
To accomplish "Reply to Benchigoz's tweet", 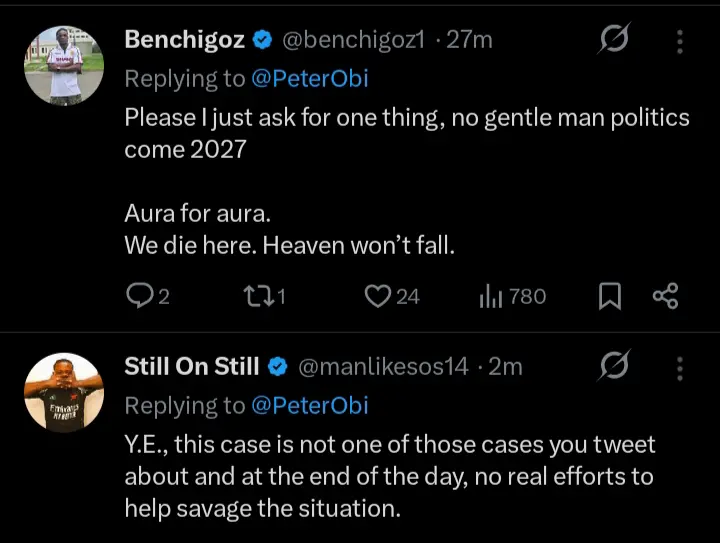I will 139,296.
